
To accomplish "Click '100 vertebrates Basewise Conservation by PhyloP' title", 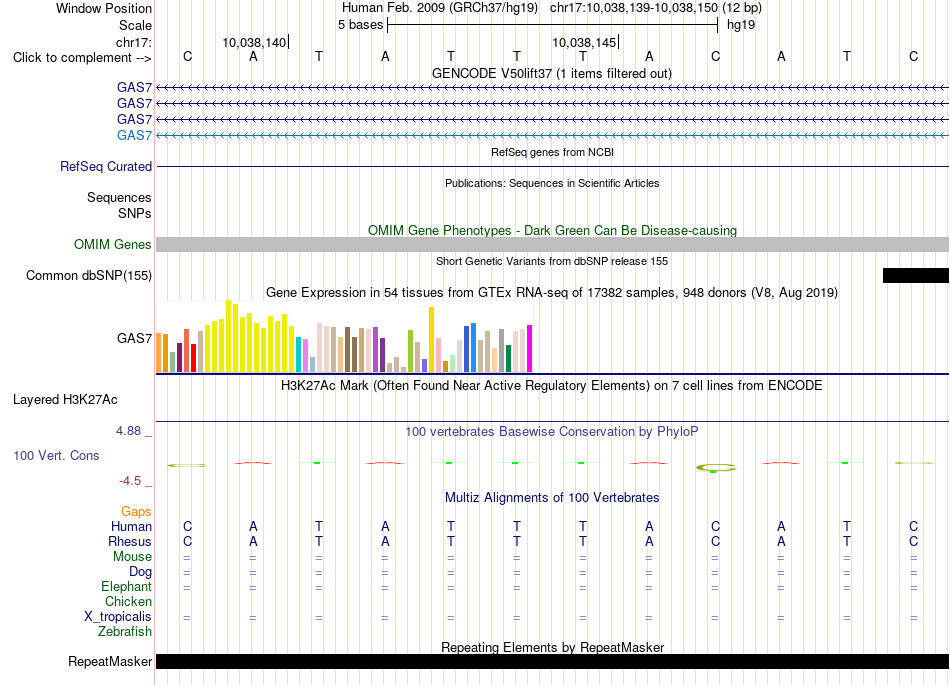I will [x=552, y=431].
